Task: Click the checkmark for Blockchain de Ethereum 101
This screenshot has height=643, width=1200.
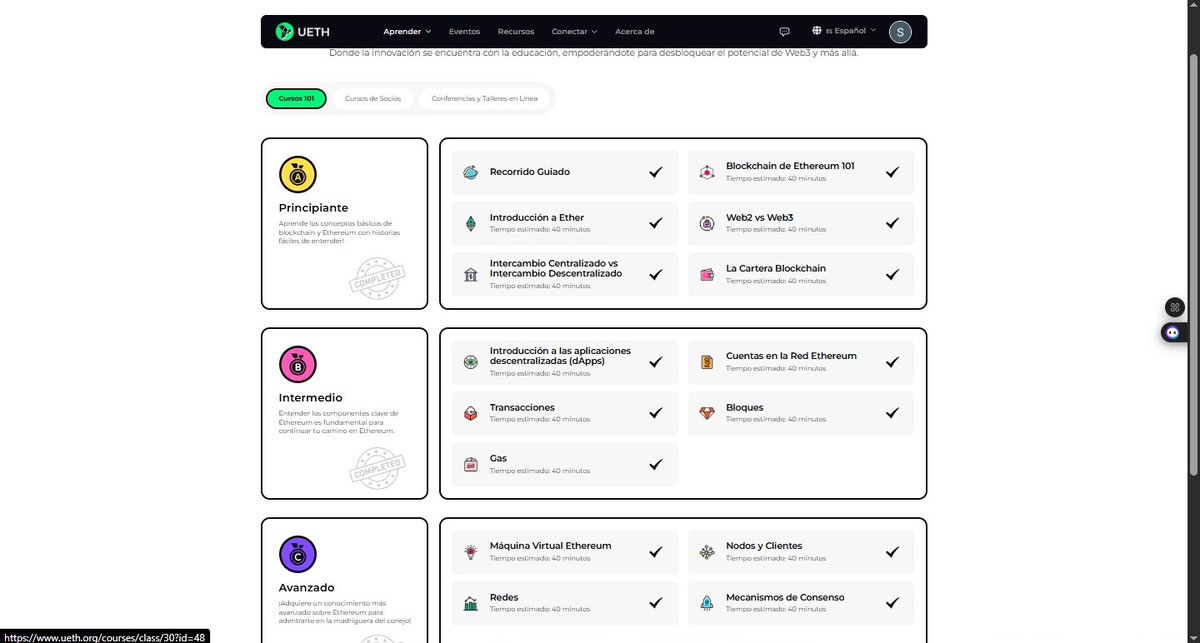Action: click(x=892, y=172)
